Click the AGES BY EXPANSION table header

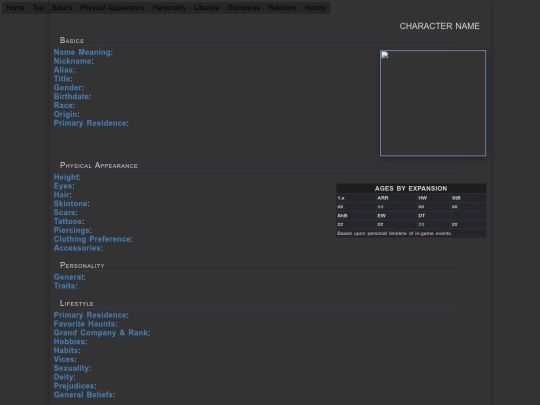[x=411, y=188]
